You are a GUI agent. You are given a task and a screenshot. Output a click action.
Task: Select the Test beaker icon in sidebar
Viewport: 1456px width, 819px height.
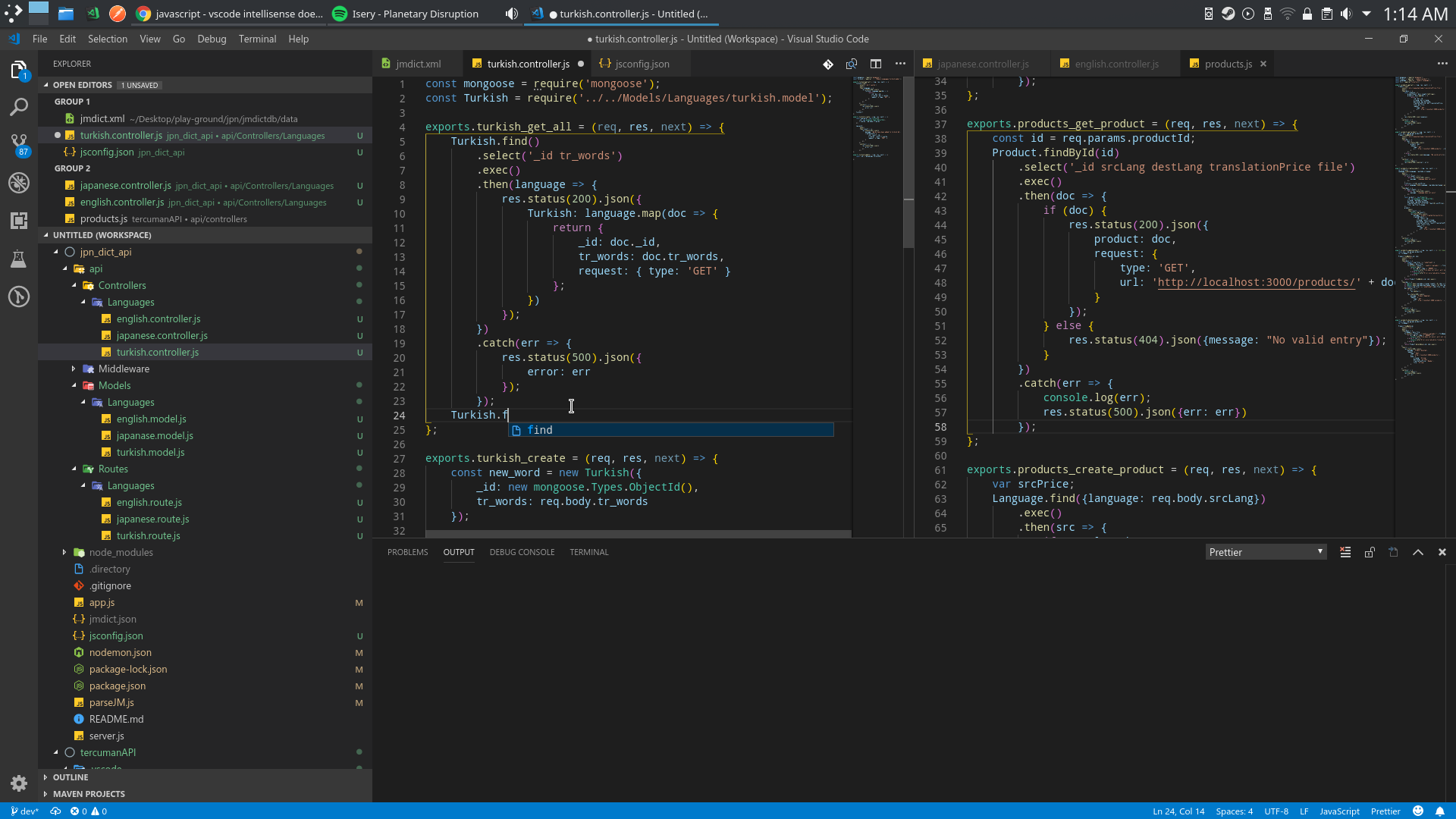click(19, 259)
